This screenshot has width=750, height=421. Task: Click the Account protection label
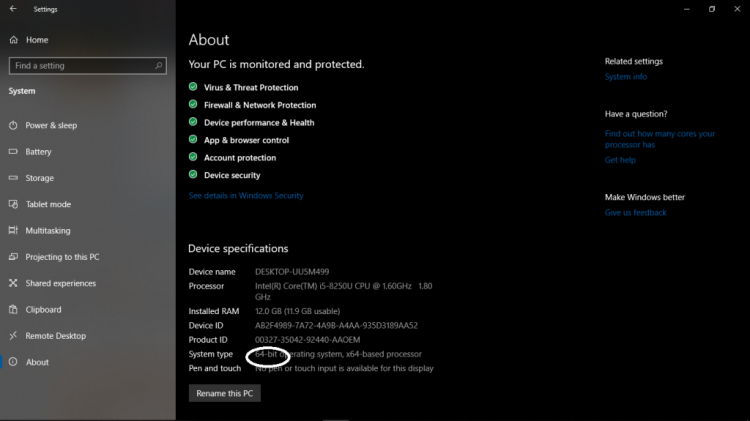(x=240, y=158)
